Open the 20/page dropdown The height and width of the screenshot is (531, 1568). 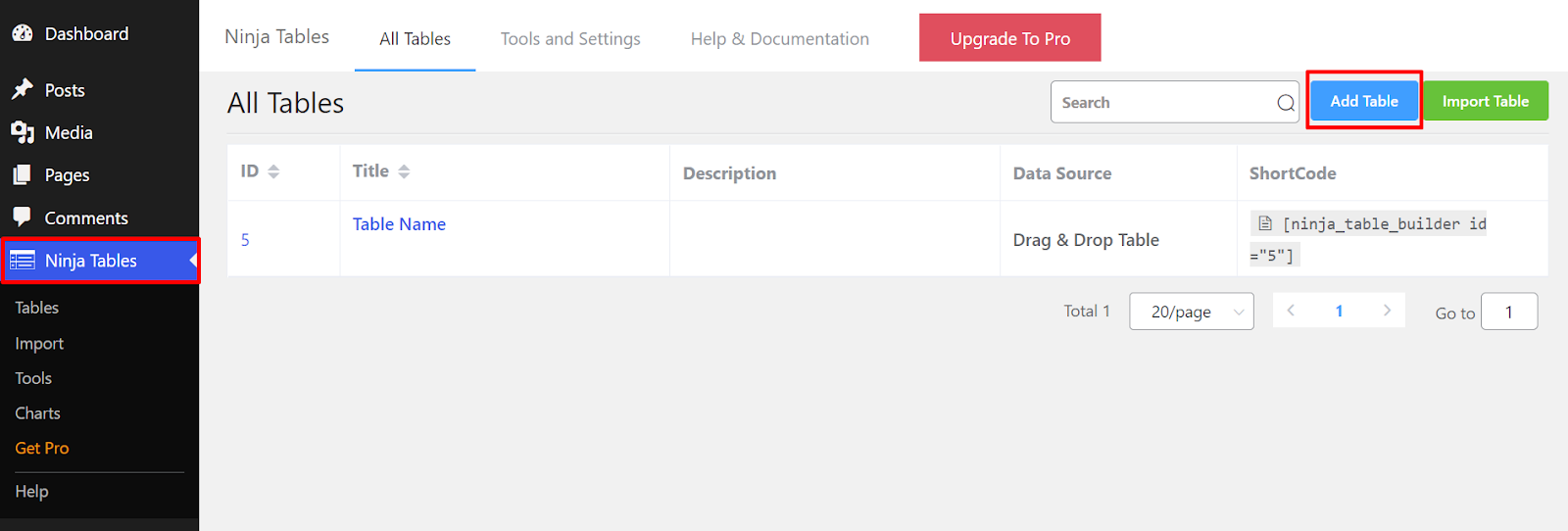point(1191,312)
